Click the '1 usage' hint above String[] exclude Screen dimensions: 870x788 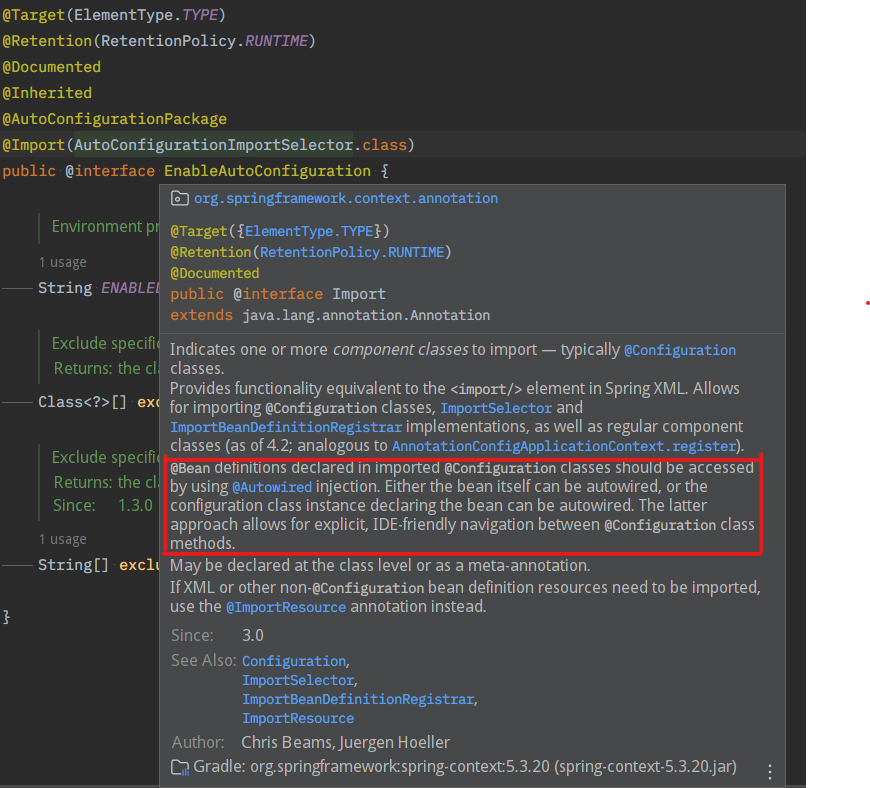62,539
